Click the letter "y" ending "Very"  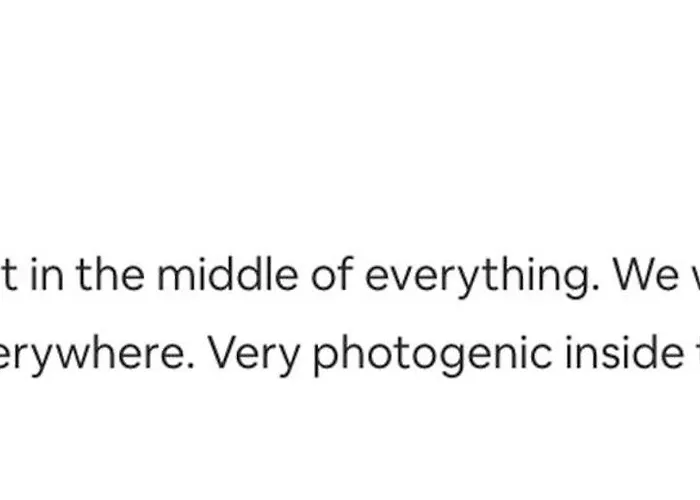tap(288, 362)
